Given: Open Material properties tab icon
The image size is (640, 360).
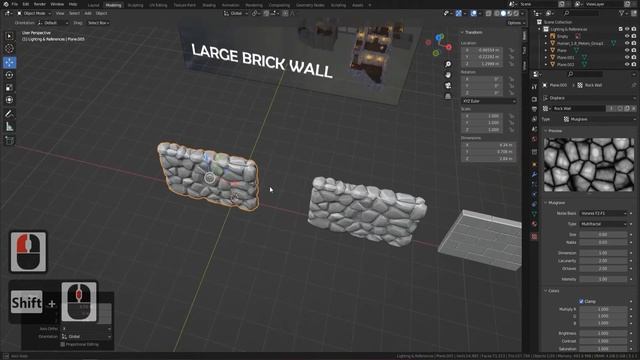Looking at the screenshot, I should click(x=534, y=224).
